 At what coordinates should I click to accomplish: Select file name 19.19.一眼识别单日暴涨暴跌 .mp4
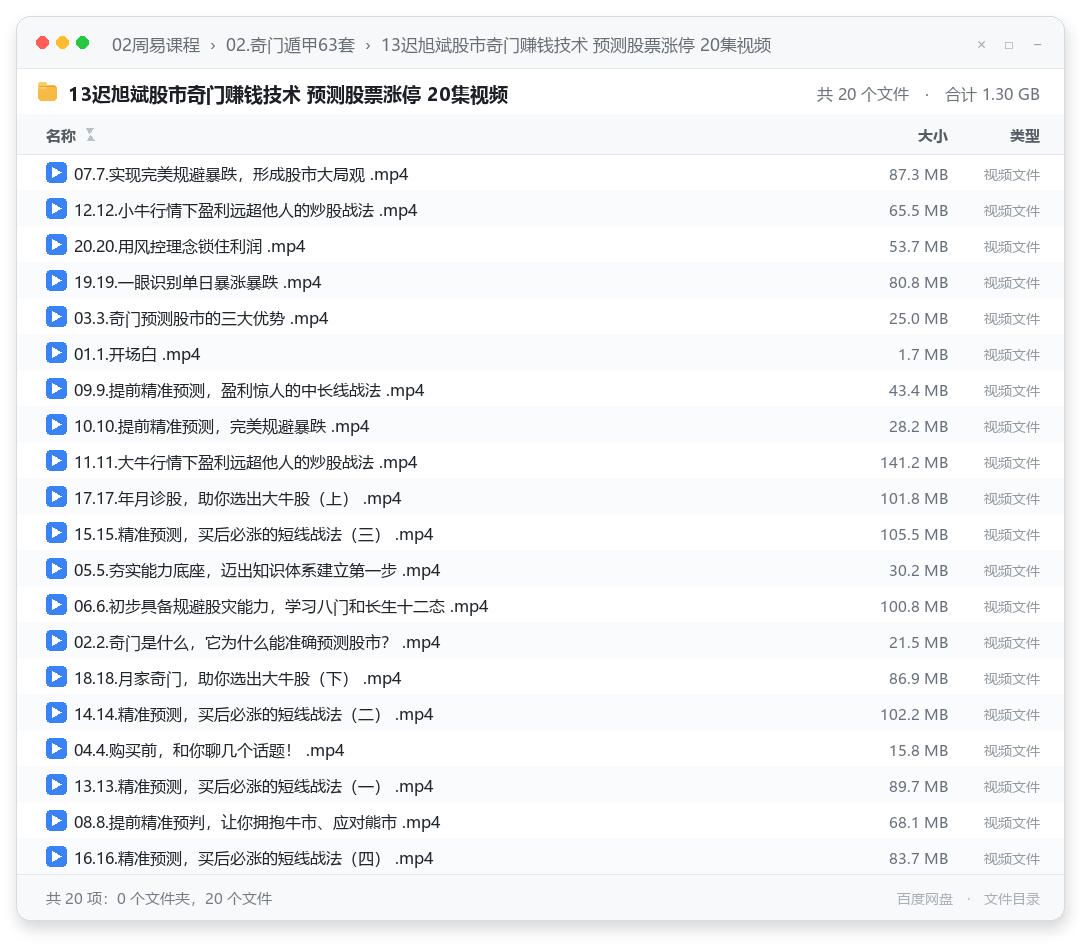point(198,283)
